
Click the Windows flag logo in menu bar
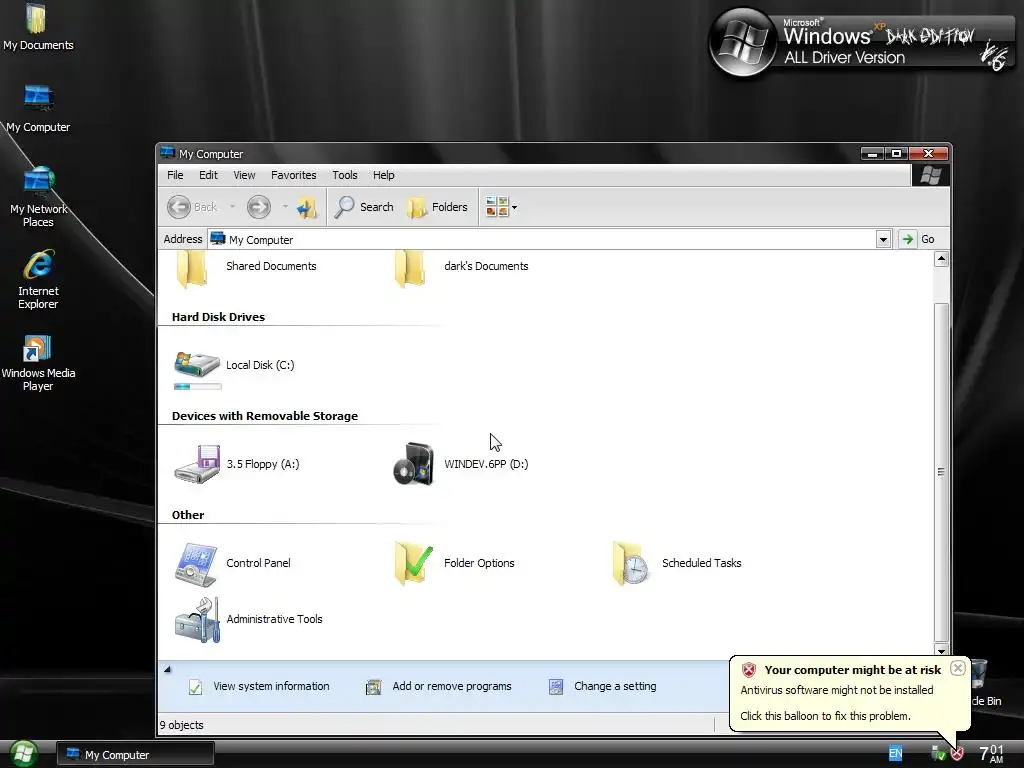click(x=931, y=175)
